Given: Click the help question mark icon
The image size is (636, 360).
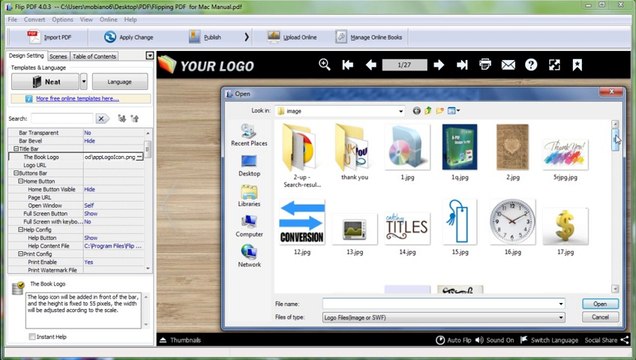Looking at the screenshot, I should click(531, 65).
